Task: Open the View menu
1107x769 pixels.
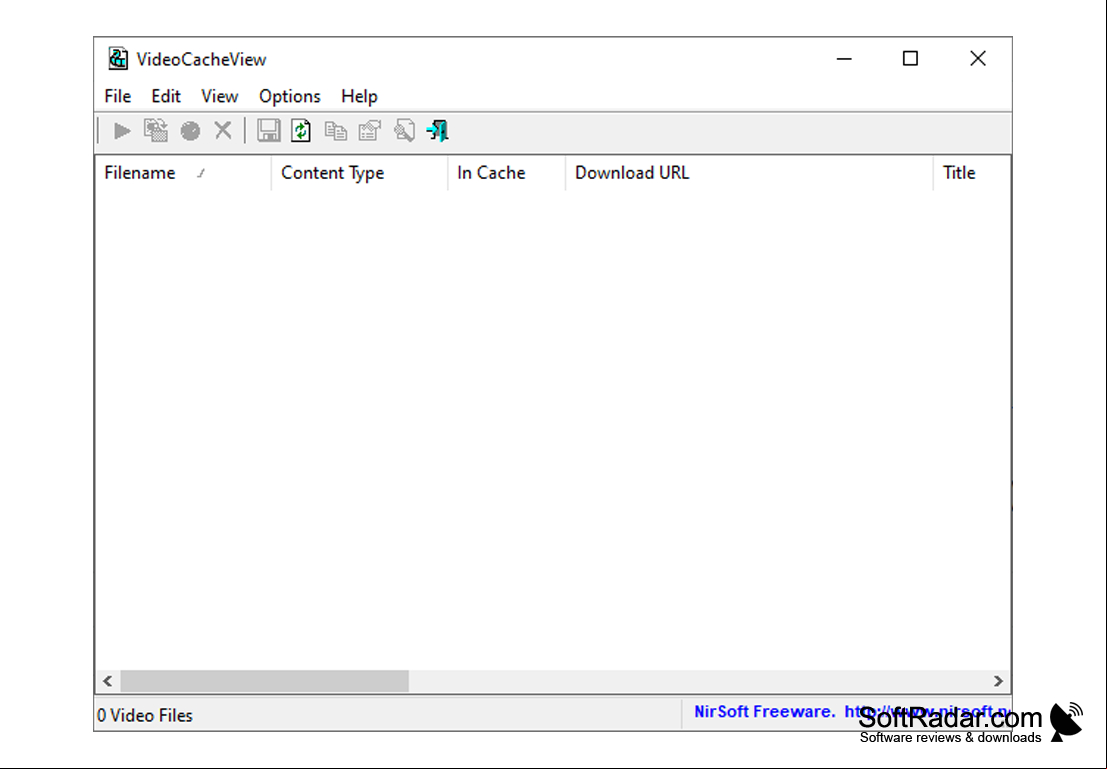Action: [220, 96]
